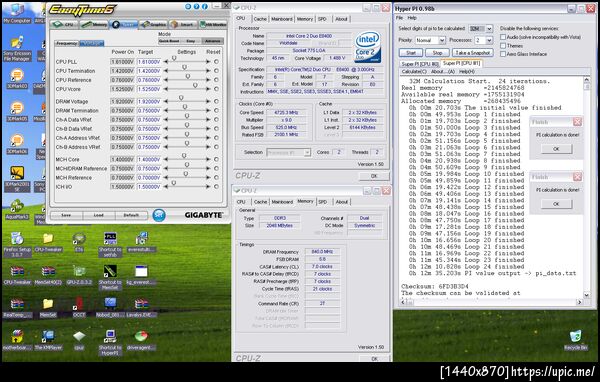Select reset radio for CPU PLL
The image size is (600, 382).
tap(216, 62)
